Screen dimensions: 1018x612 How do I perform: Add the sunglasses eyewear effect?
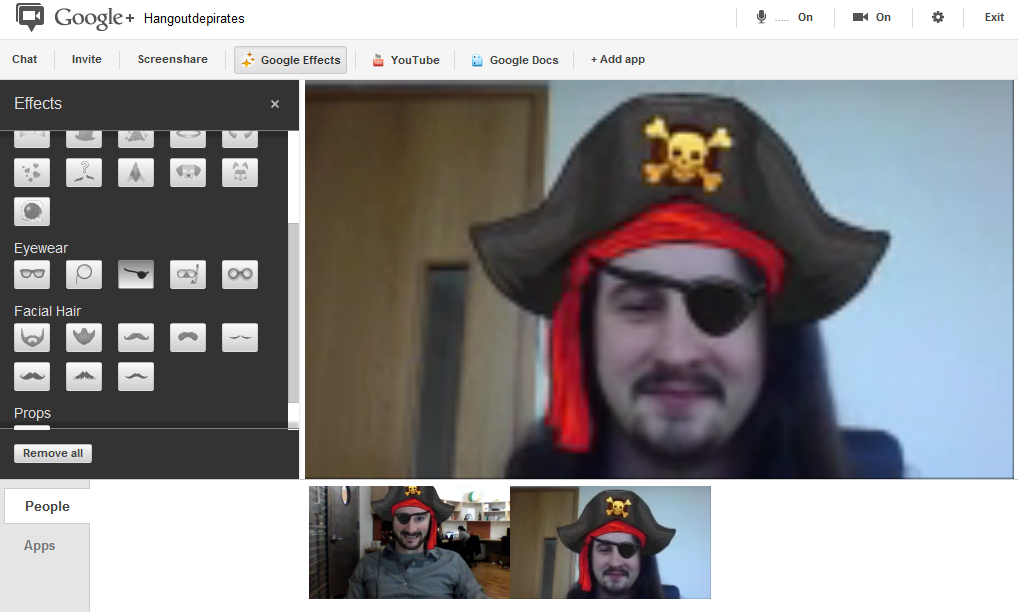click(32, 274)
